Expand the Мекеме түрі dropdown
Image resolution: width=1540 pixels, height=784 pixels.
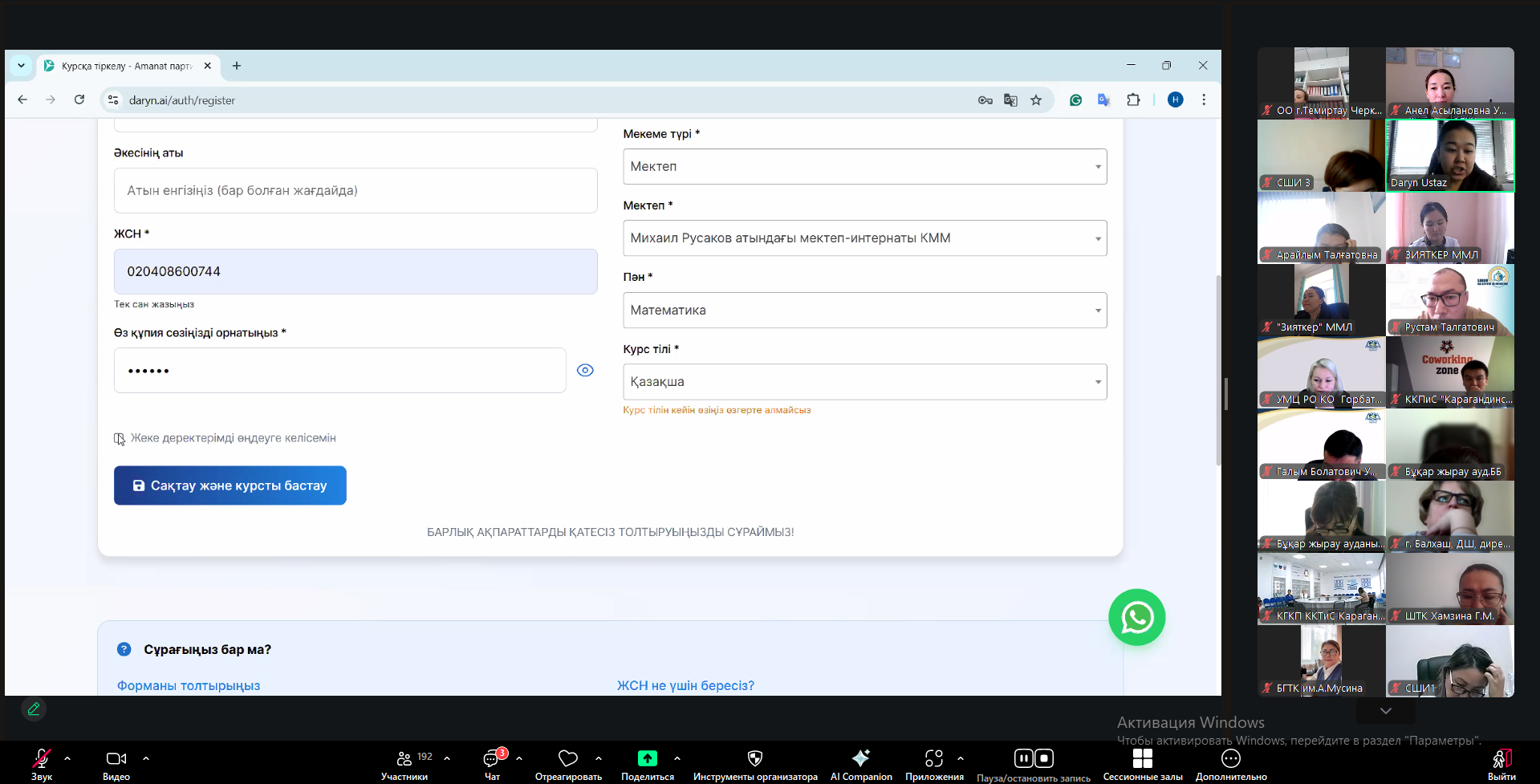tap(864, 167)
